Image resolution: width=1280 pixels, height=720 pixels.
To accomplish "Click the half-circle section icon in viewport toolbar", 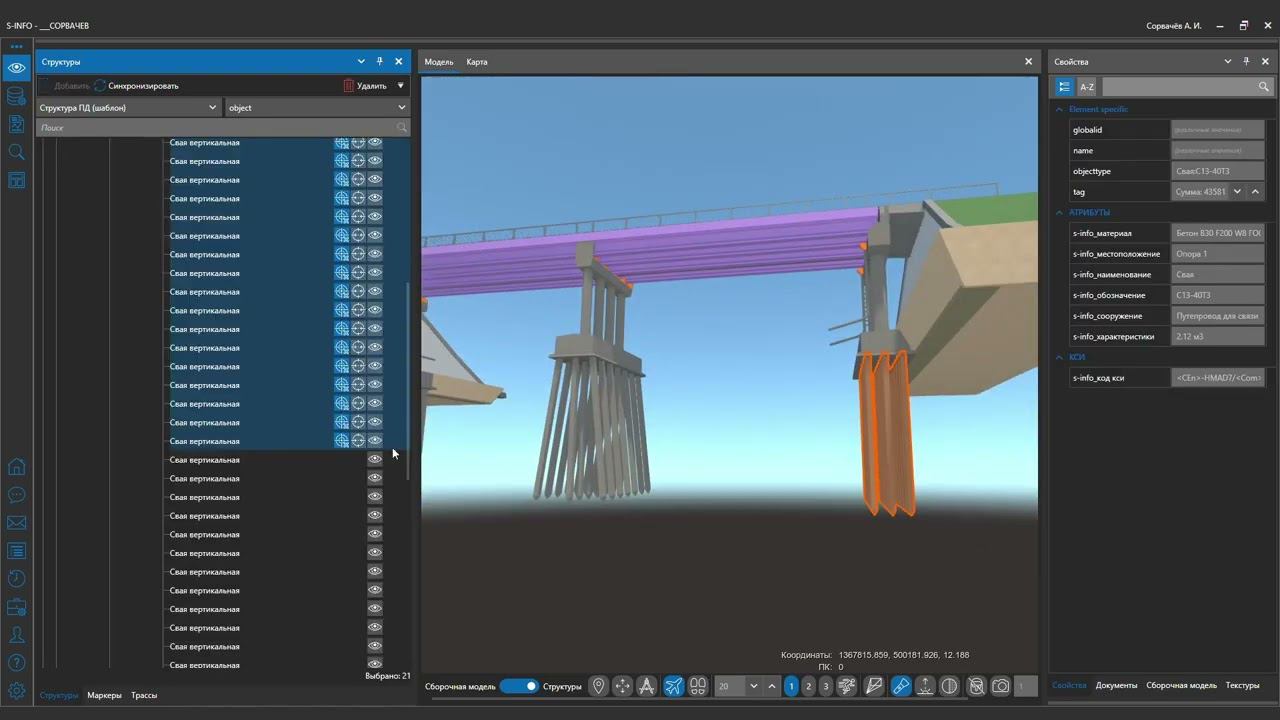I will tap(949, 686).
